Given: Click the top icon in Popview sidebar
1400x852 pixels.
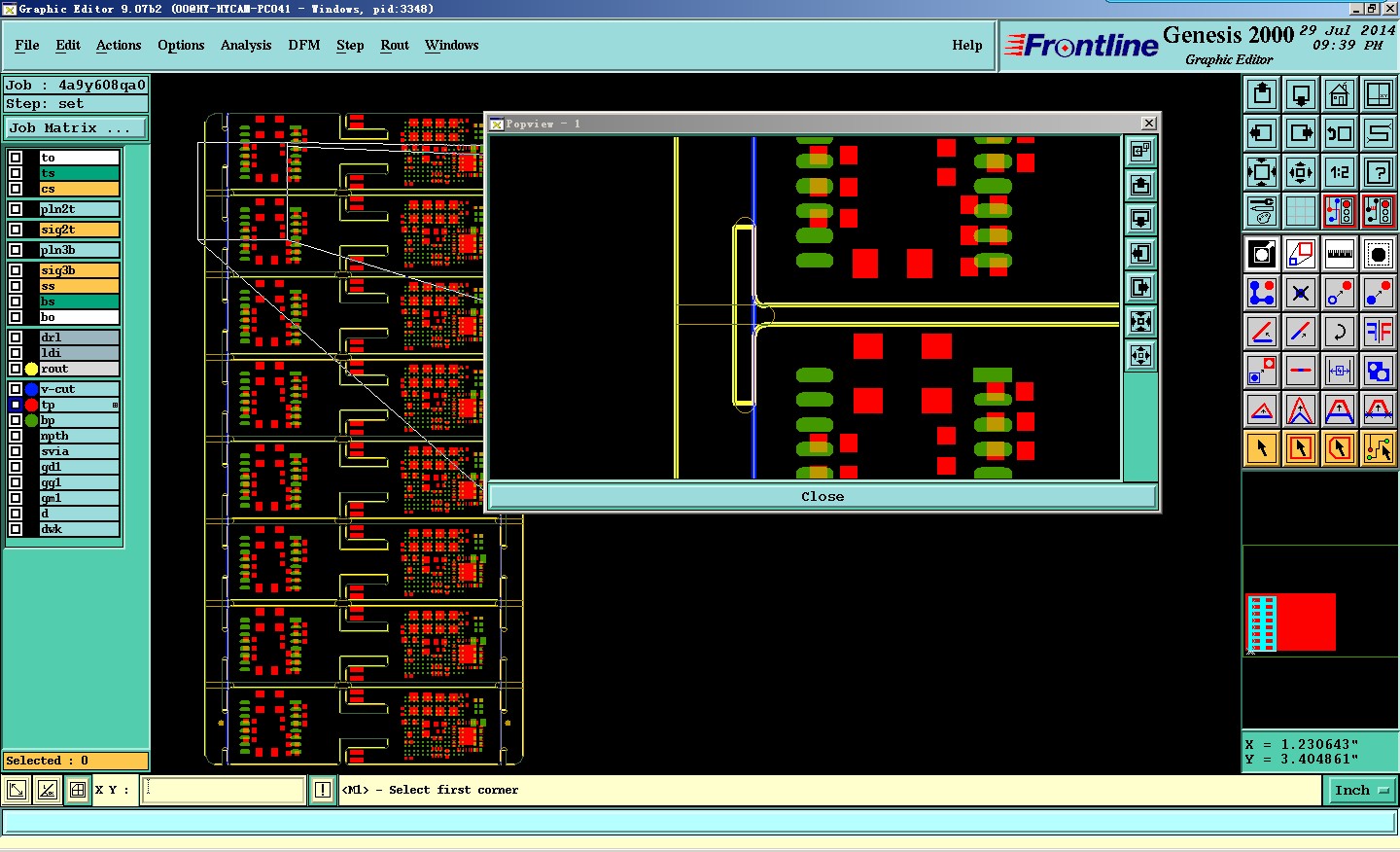Looking at the screenshot, I should point(1141,152).
